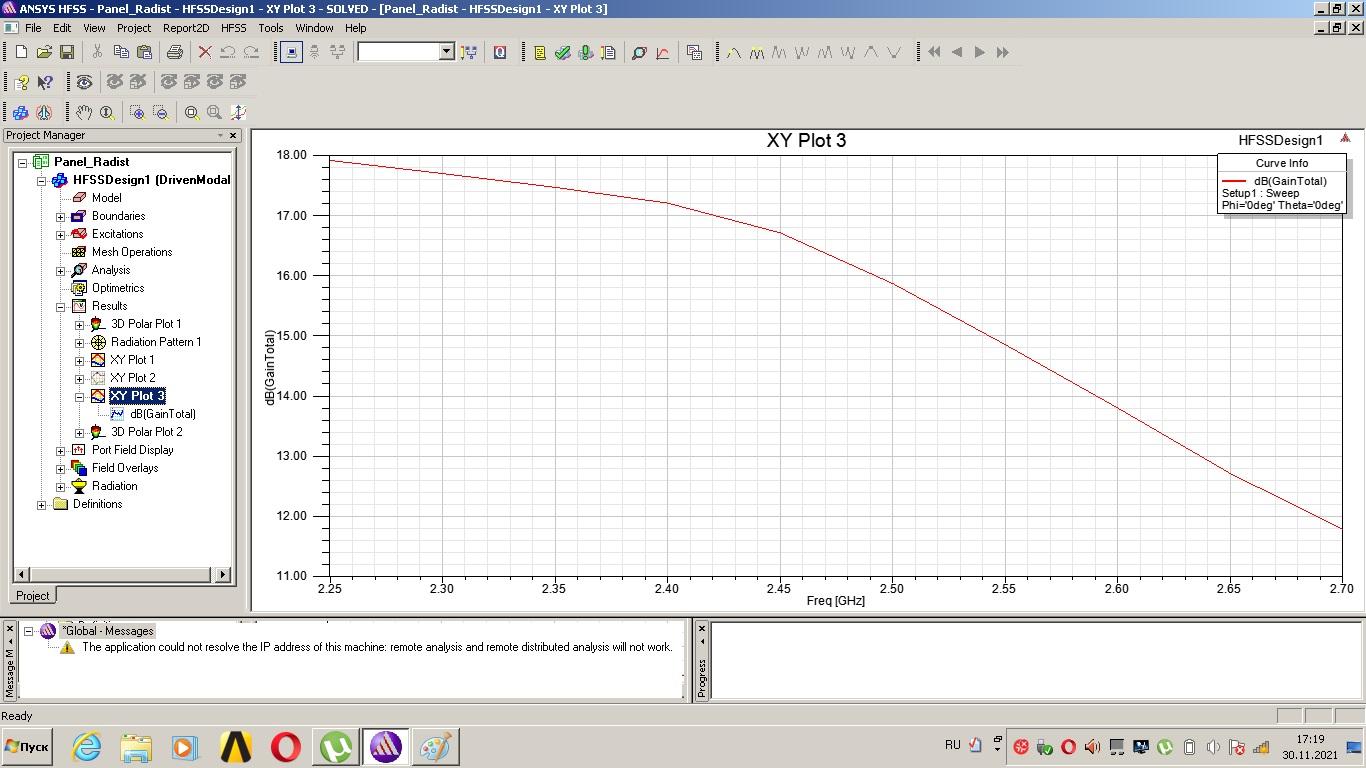
Task: Open uTorrent from the taskbar
Action: pyautogui.click(x=336, y=747)
